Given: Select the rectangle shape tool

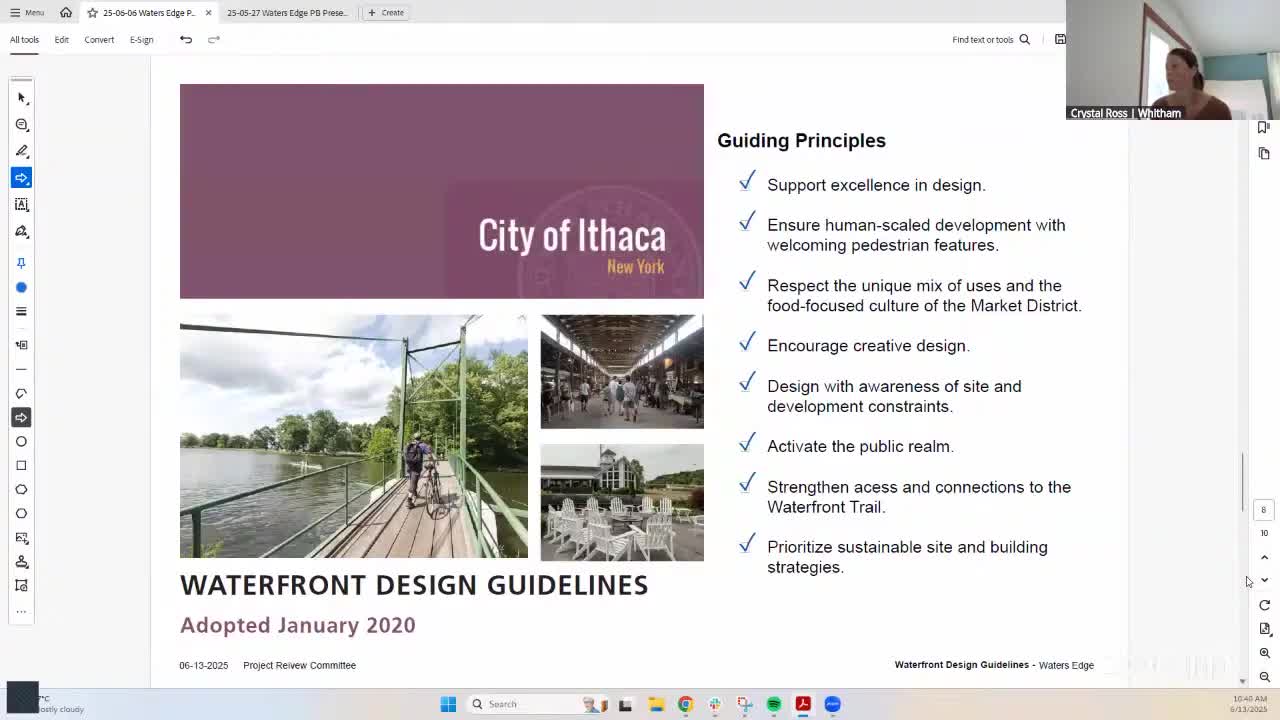Looking at the screenshot, I should coord(21,465).
